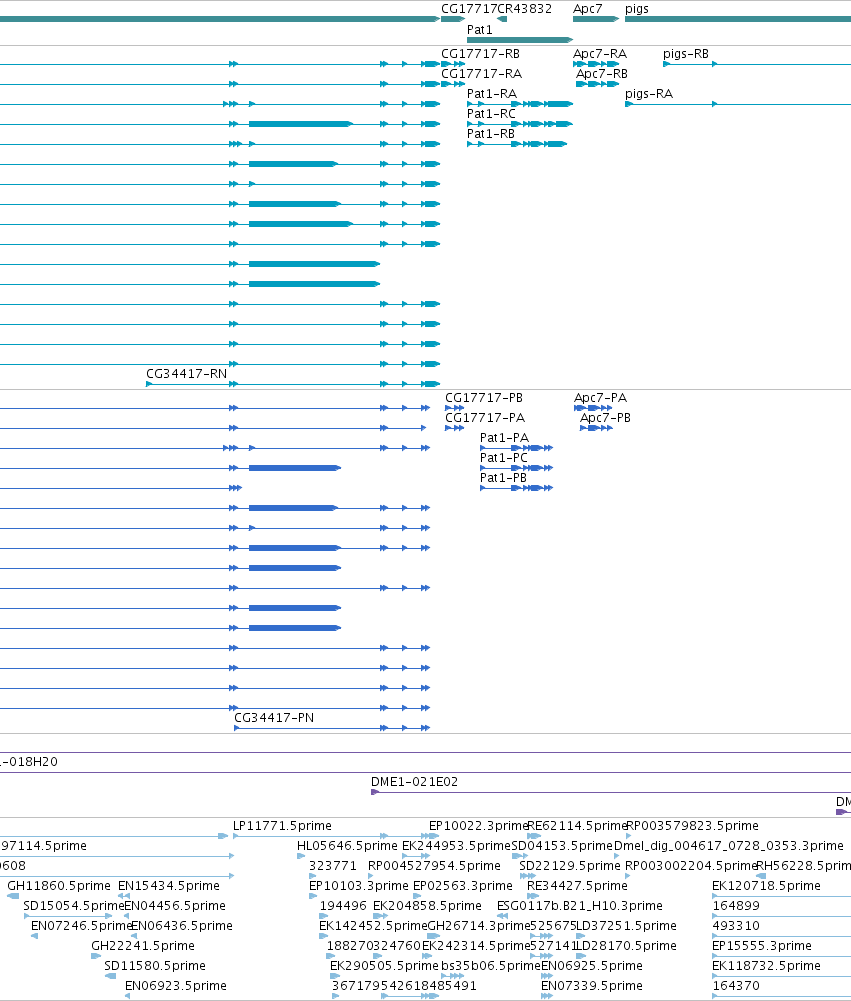Open the SD22129.5prime EST

[570, 866]
